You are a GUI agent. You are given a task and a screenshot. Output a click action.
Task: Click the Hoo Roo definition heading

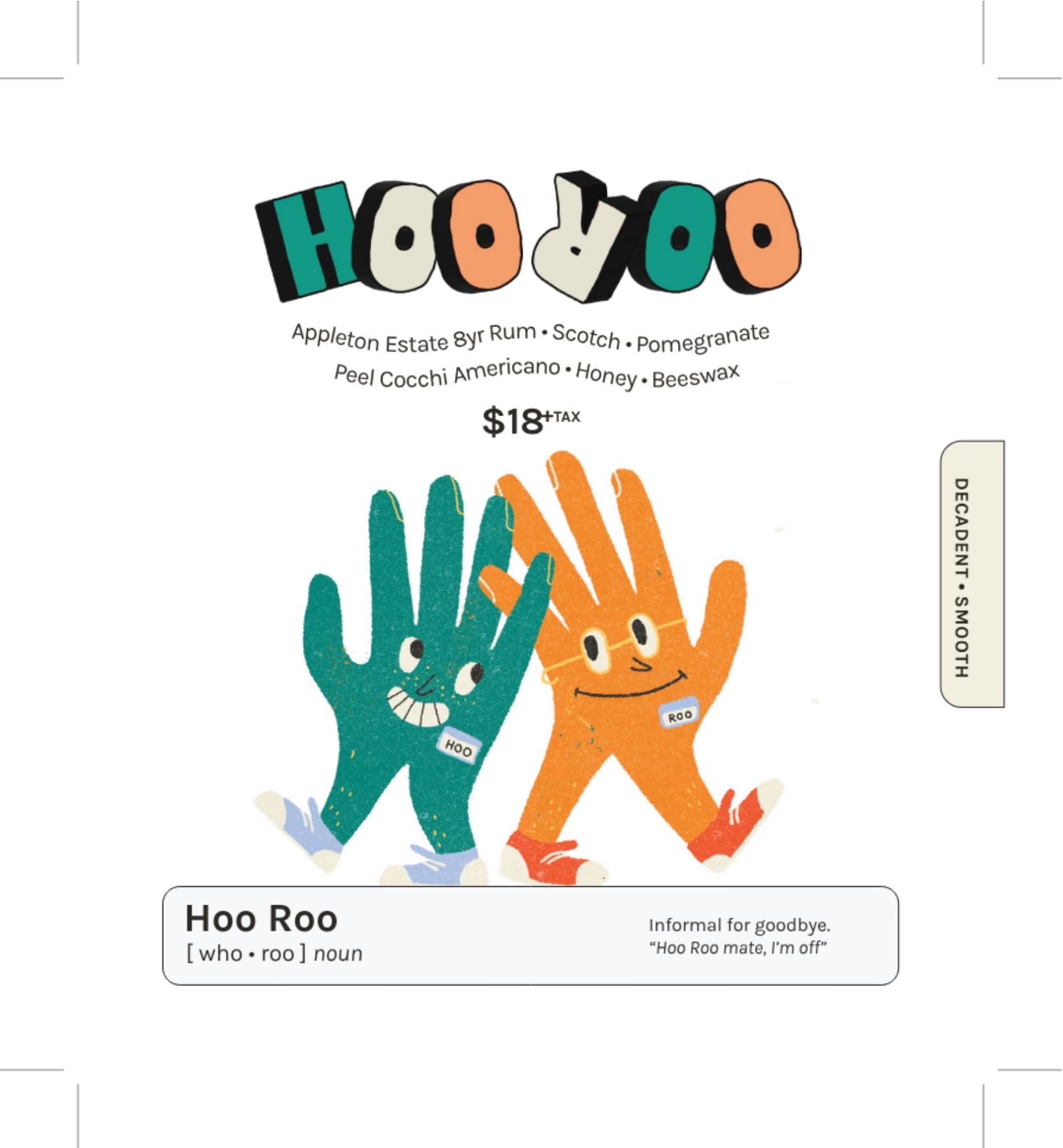(261, 918)
